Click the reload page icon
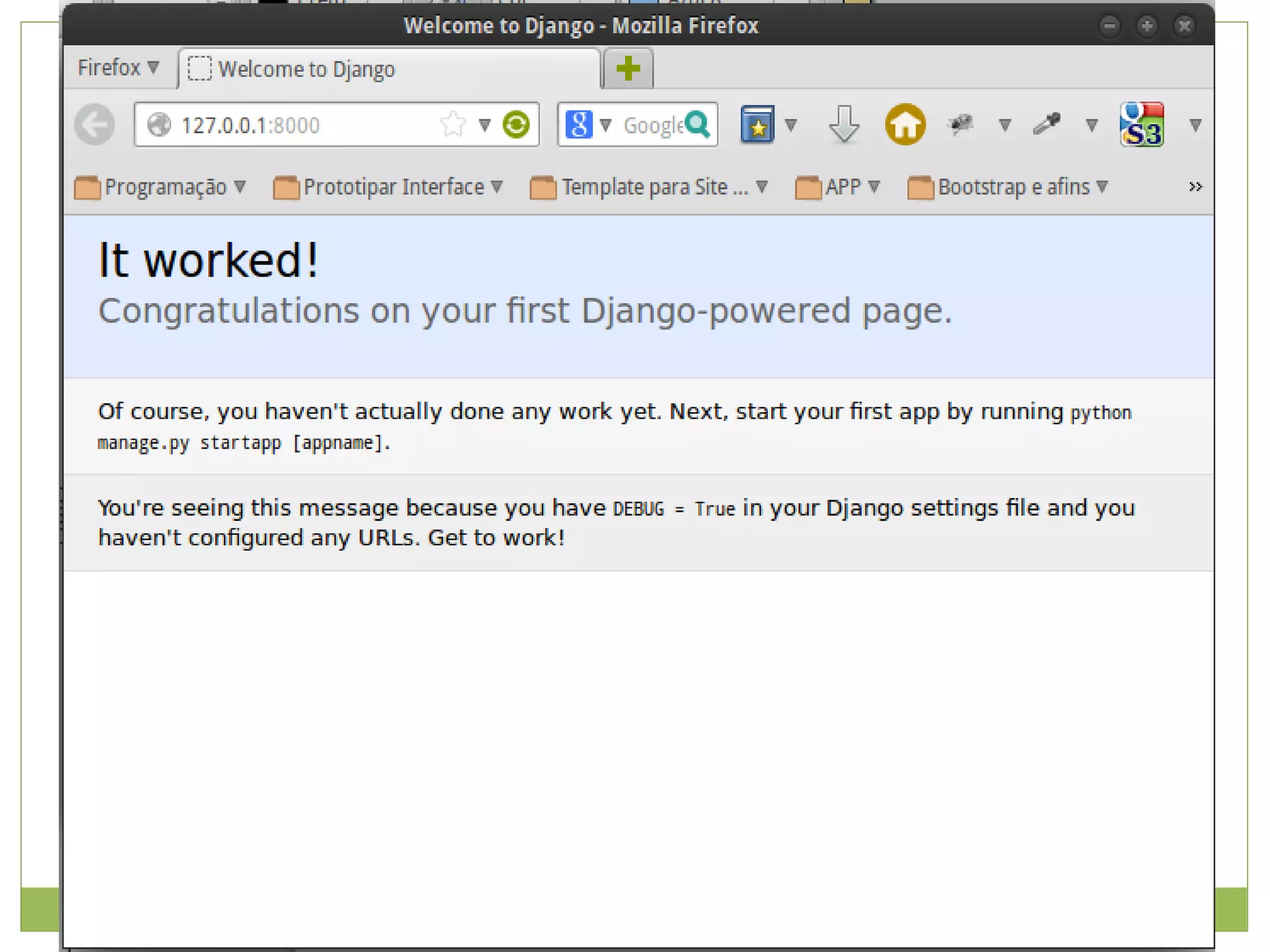 pyautogui.click(x=516, y=125)
